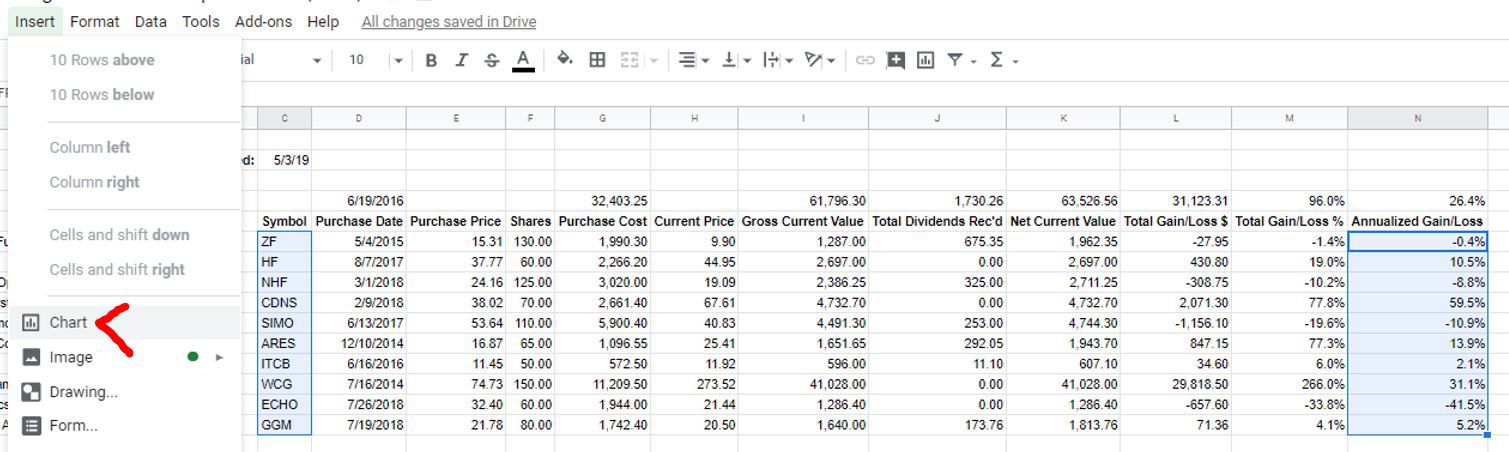This screenshot has height=452, width=1509.
Task: Open the Data menu
Action: coord(150,21)
